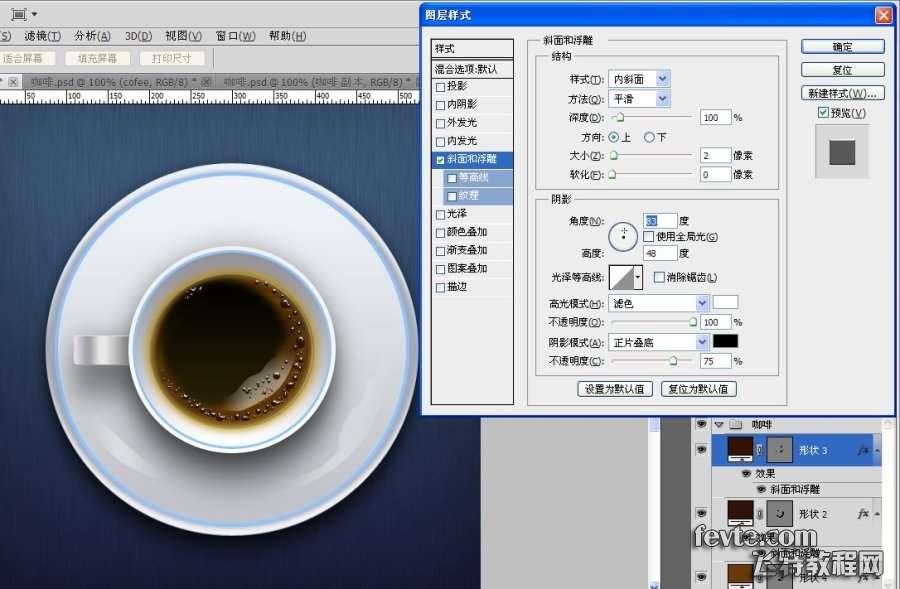Click the 咖啡 group folder icon

pos(735,425)
